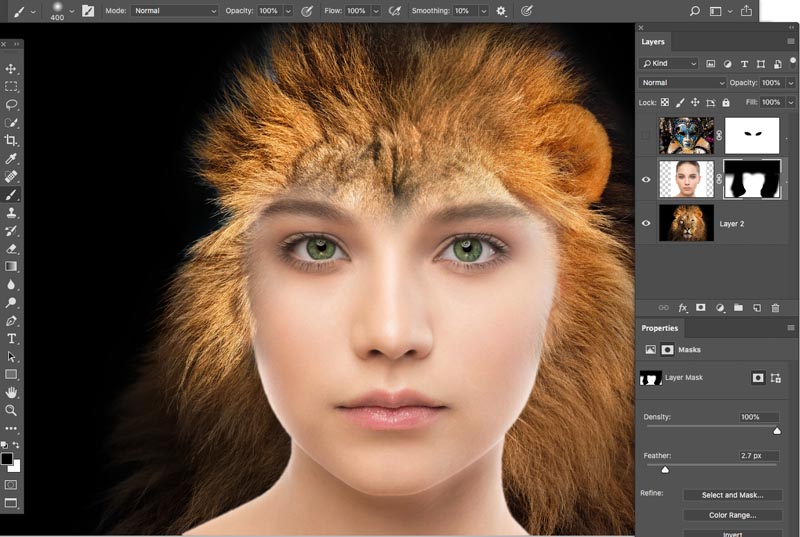Viewport: 800px width, 537px height.
Task: Pick the Crop tool
Action: coord(11,141)
